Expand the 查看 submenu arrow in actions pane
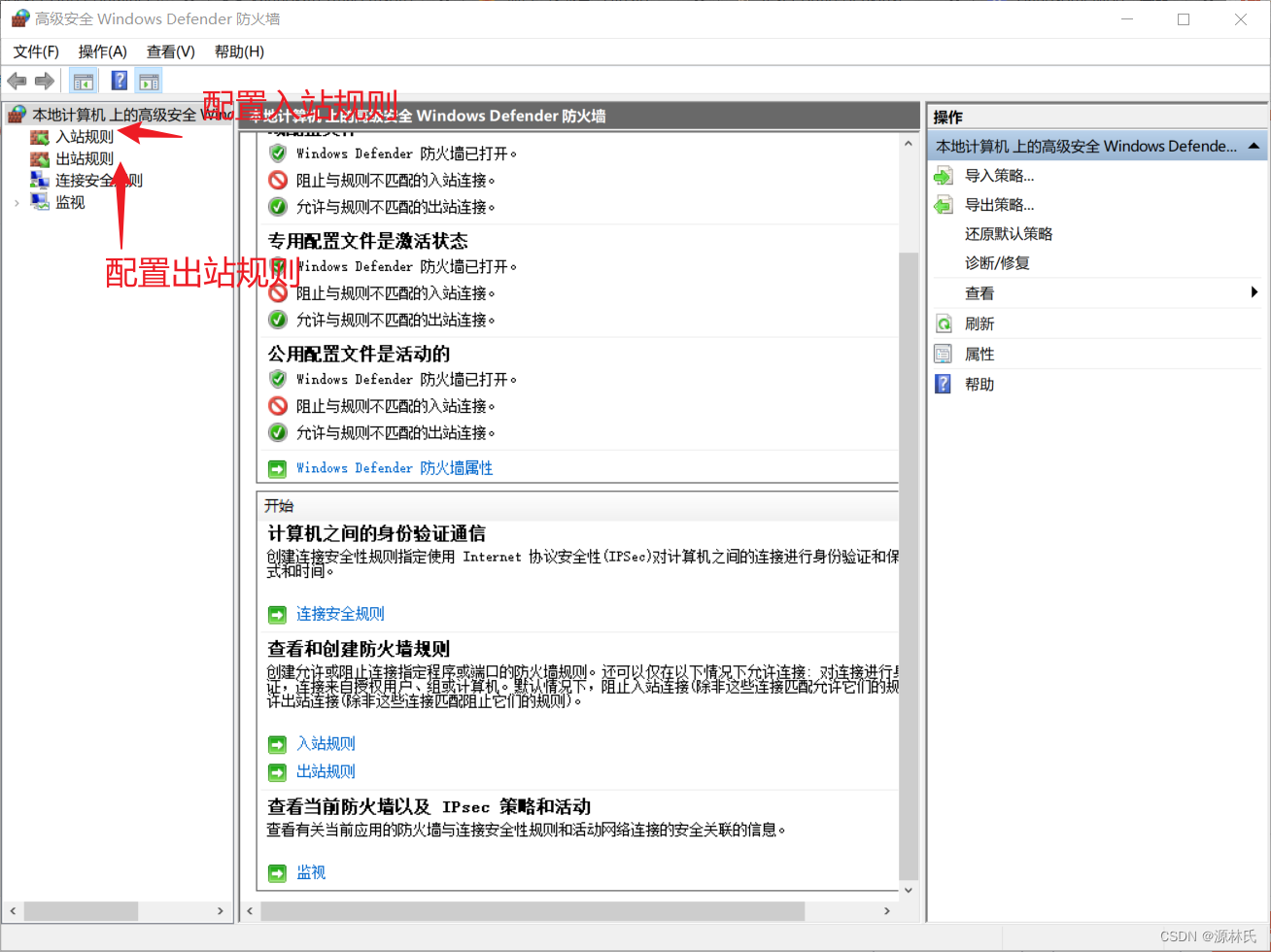The height and width of the screenshot is (952, 1271). pyautogui.click(x=1254, y=292)
